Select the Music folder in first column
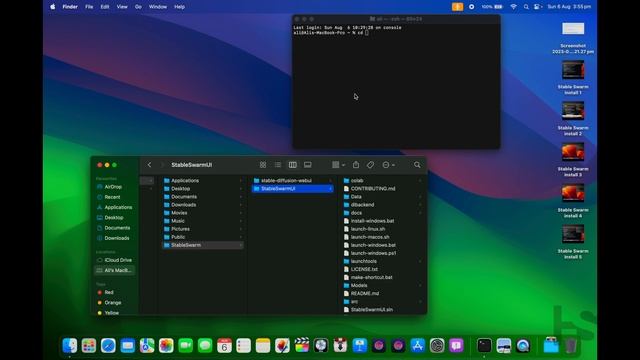 click(x=203, y=221)
